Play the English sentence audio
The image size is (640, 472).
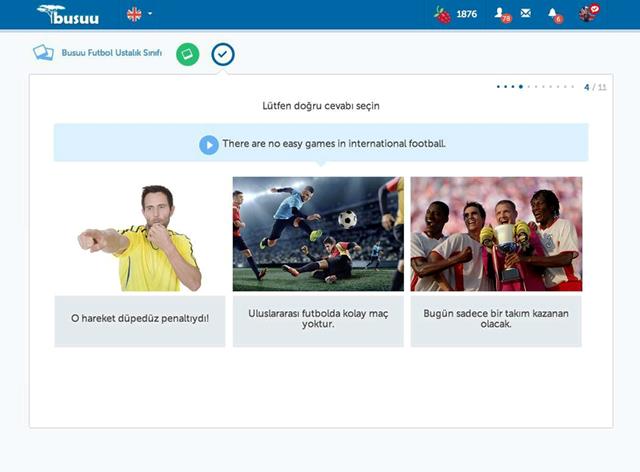tap(209, 145)
